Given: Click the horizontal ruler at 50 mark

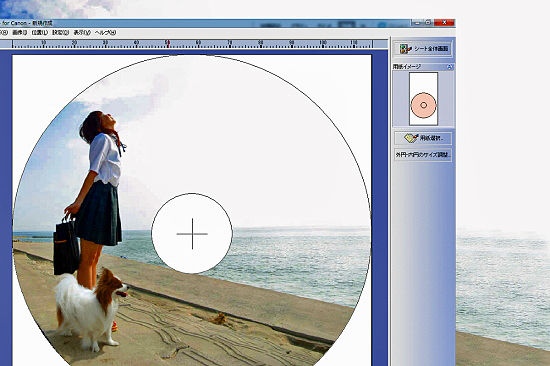Looking at the screenshot, I should (168, 44).
